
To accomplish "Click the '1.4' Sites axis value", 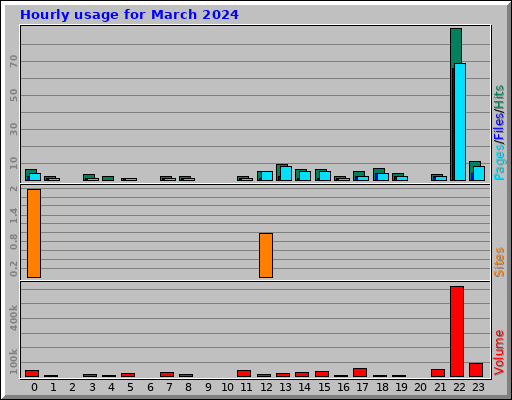I will pos(13,216).
